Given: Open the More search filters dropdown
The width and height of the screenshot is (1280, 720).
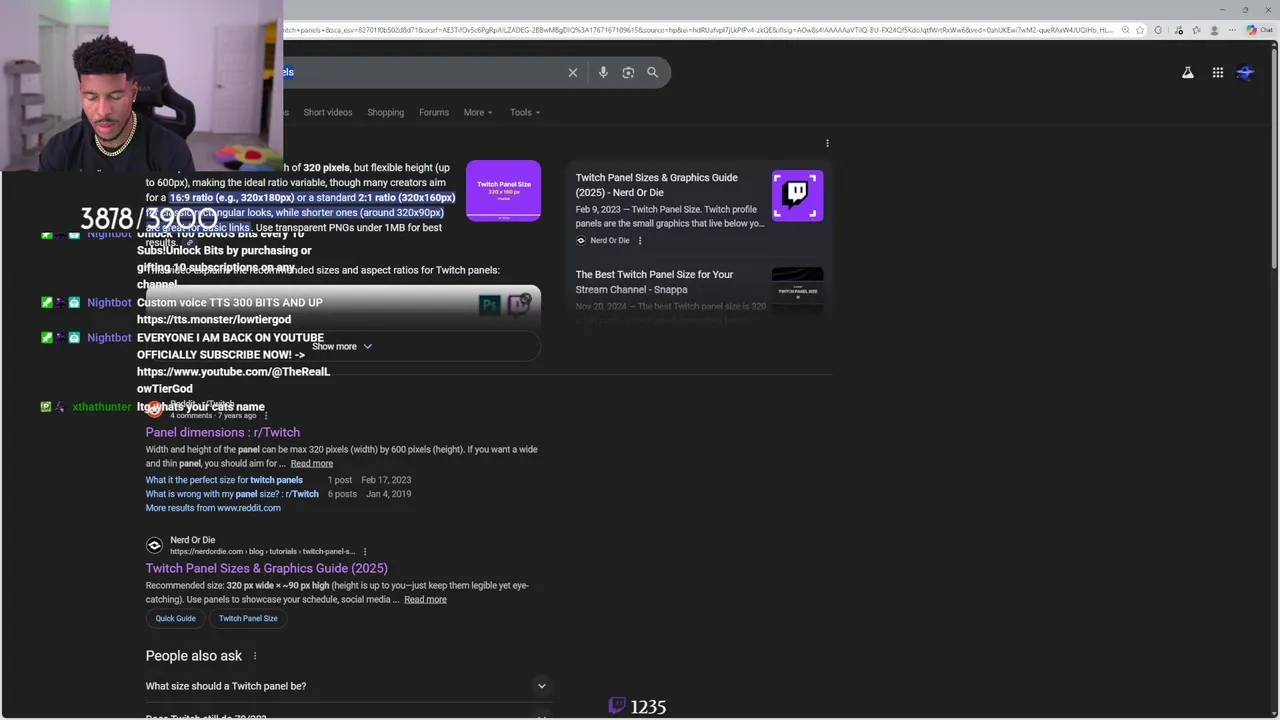Looking at the screenshot, I should (478, 112).
